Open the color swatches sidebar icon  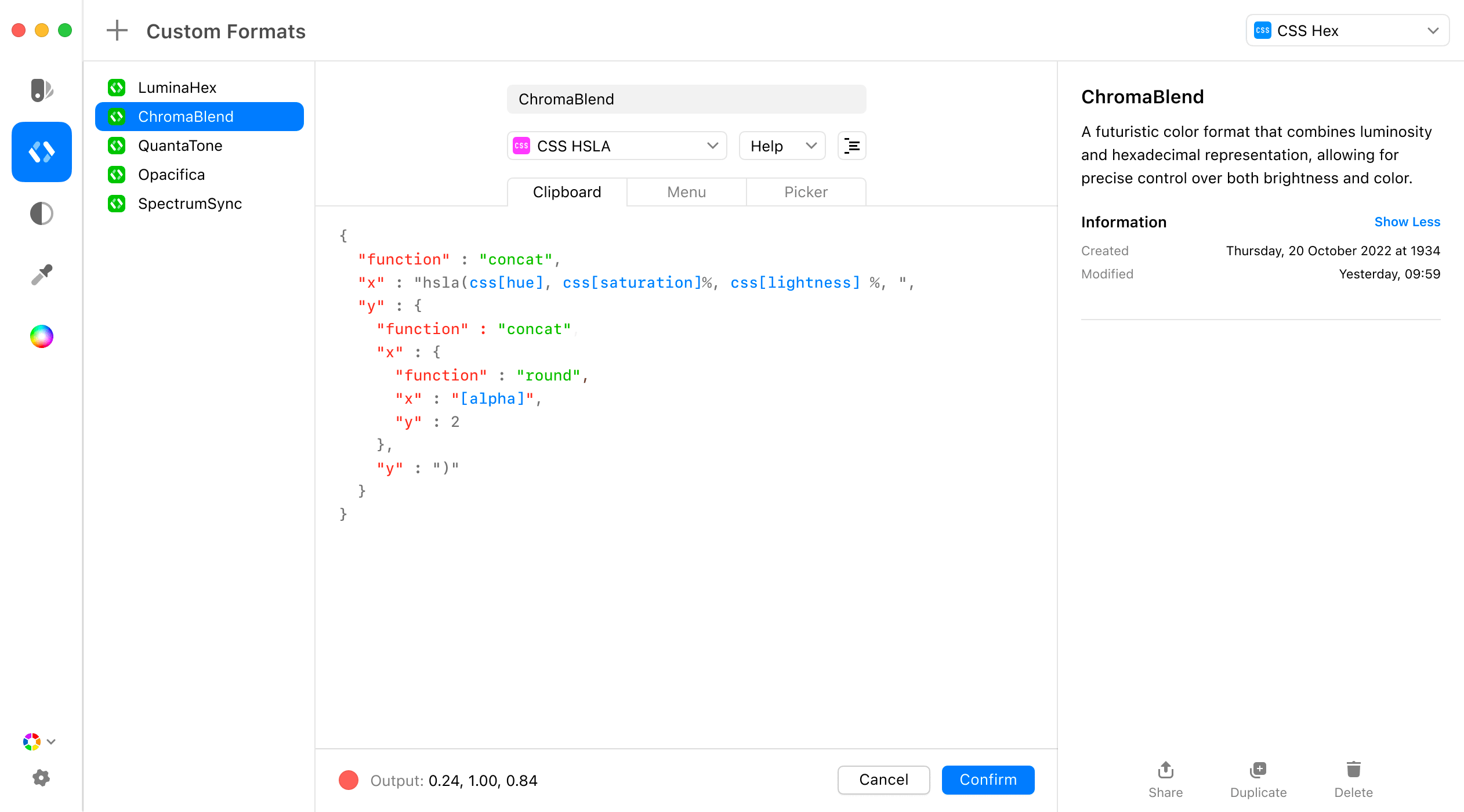[x=42, y=90]
